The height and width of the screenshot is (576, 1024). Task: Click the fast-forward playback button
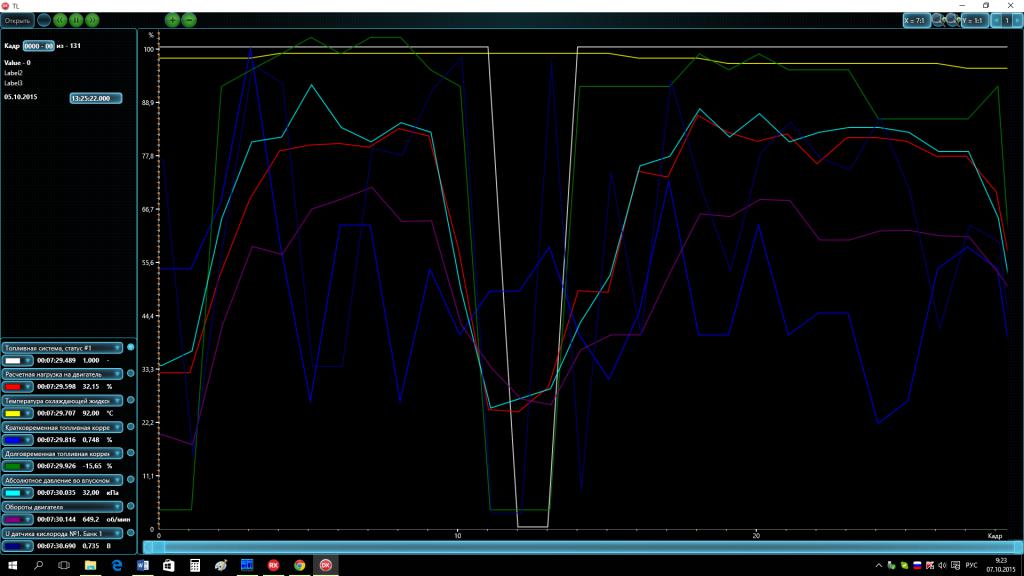tap(92, 19)
